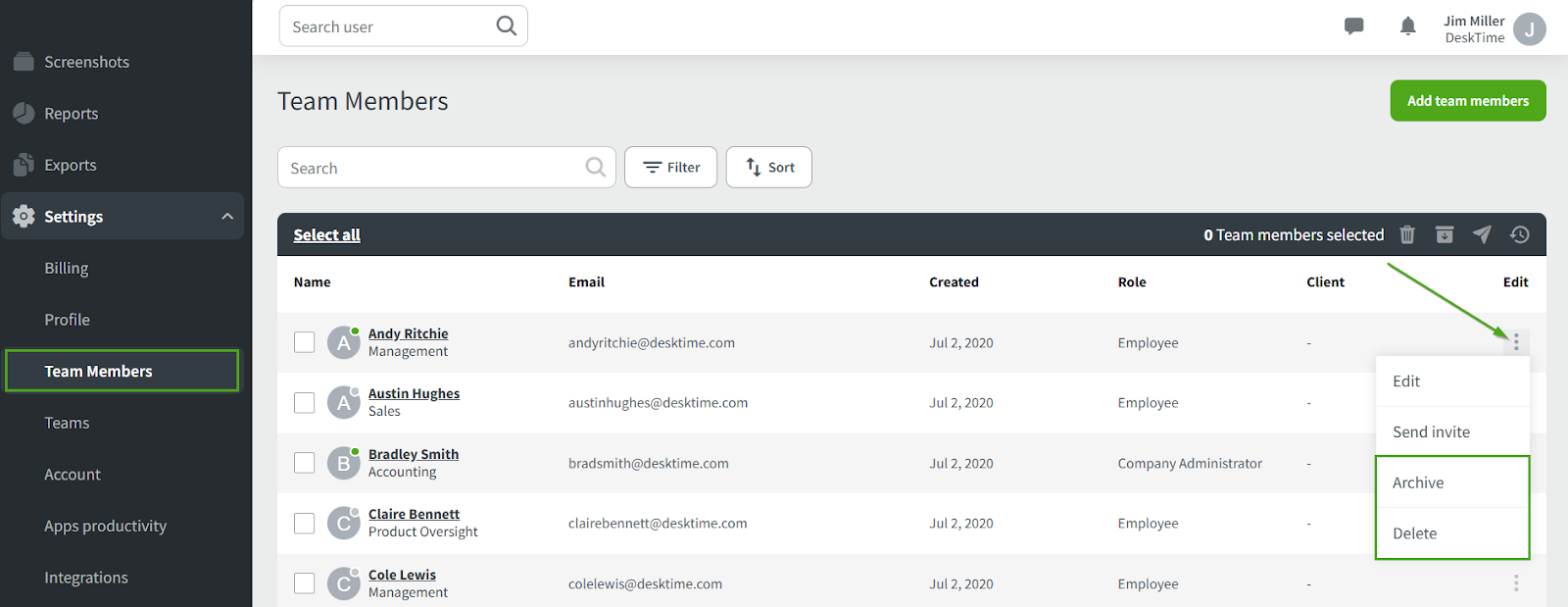Open three-dot menu for Cole Lewis
This screenshot has width=1568, height=607.
(1515, 583)
